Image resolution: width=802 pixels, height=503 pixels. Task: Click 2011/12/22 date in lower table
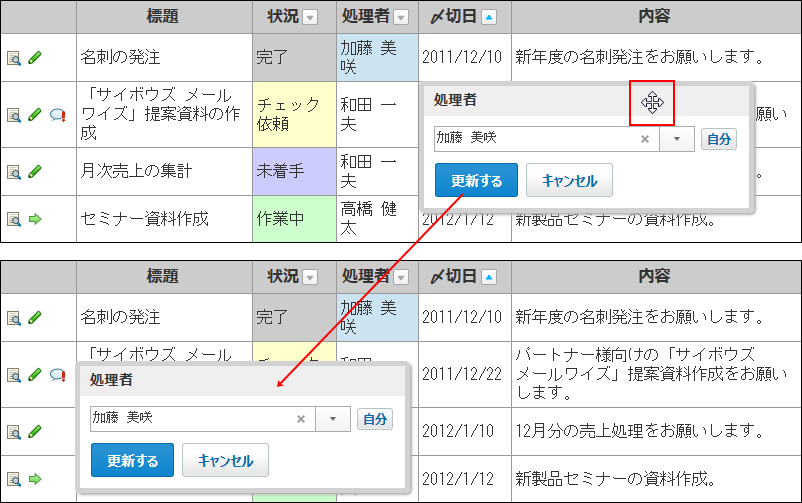click(x=462, y=374)
